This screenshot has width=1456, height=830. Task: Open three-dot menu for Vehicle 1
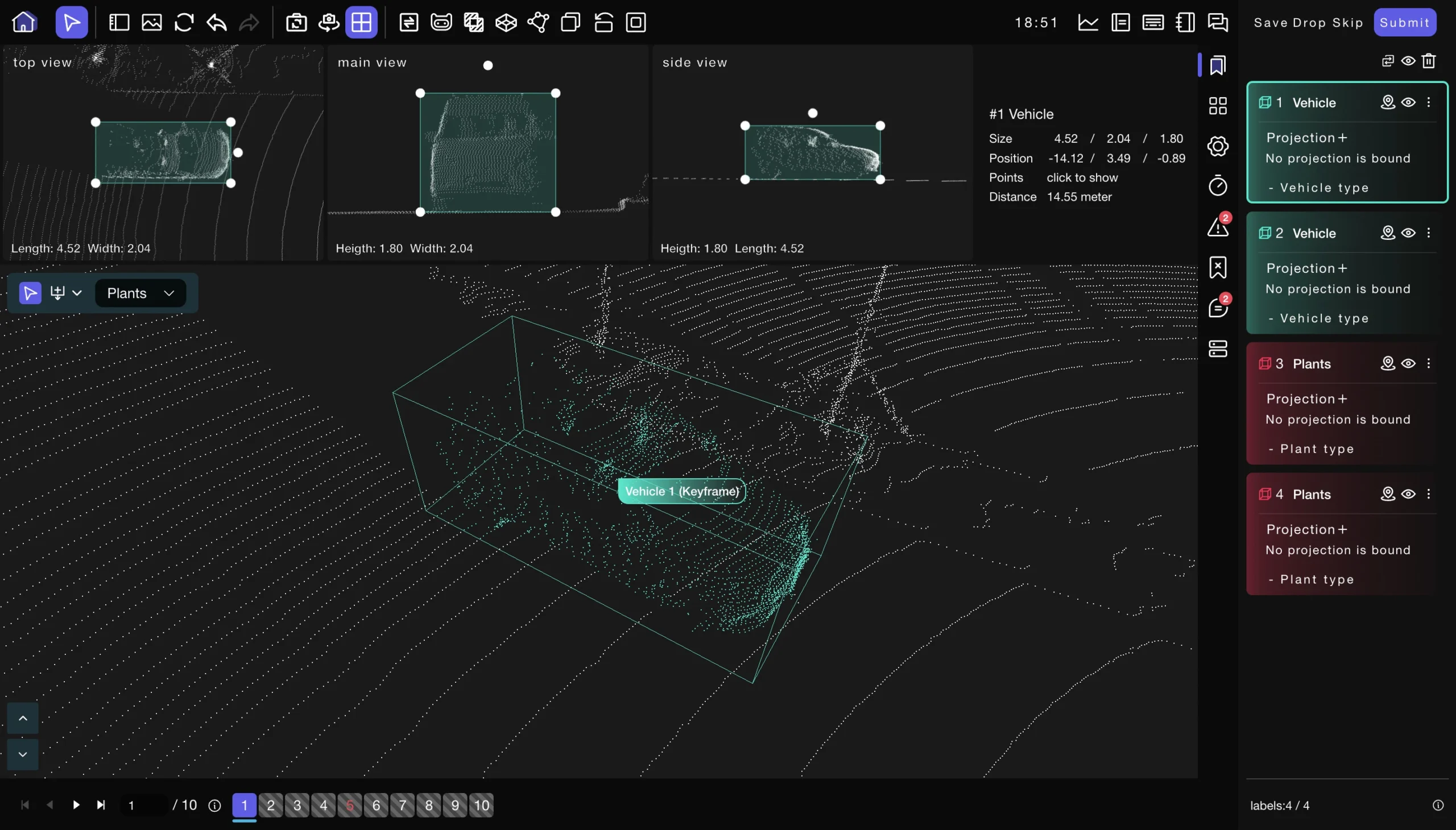[x=1429, y=102]
